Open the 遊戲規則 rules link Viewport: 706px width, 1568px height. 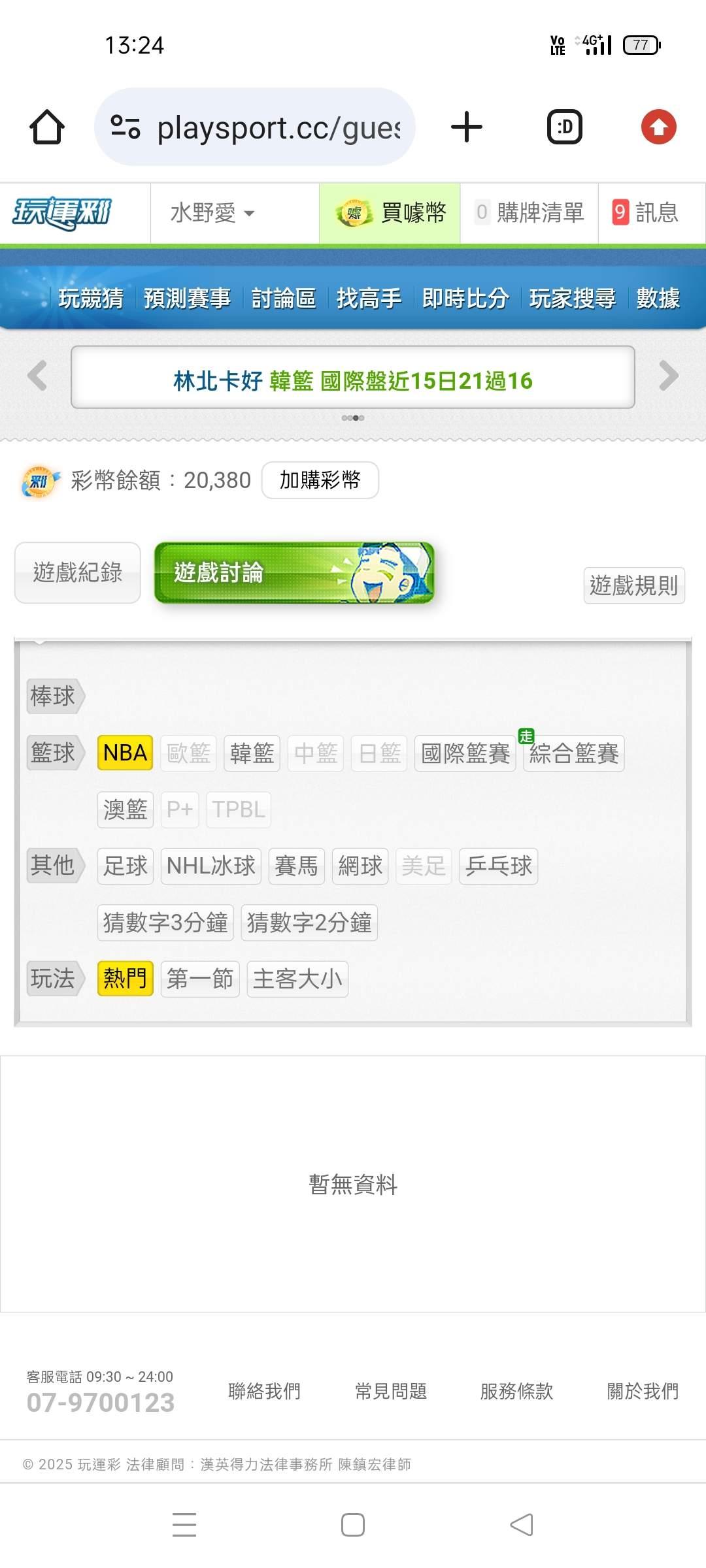click(634, 585)
